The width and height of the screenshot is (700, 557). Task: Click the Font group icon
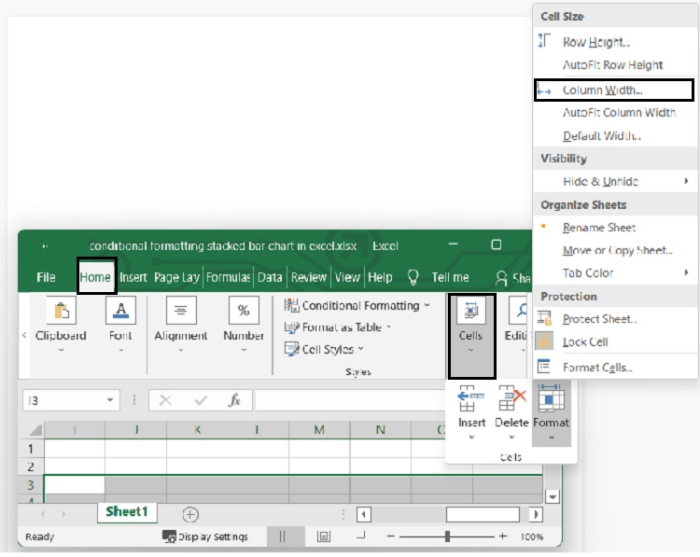[x=120, y=311]
